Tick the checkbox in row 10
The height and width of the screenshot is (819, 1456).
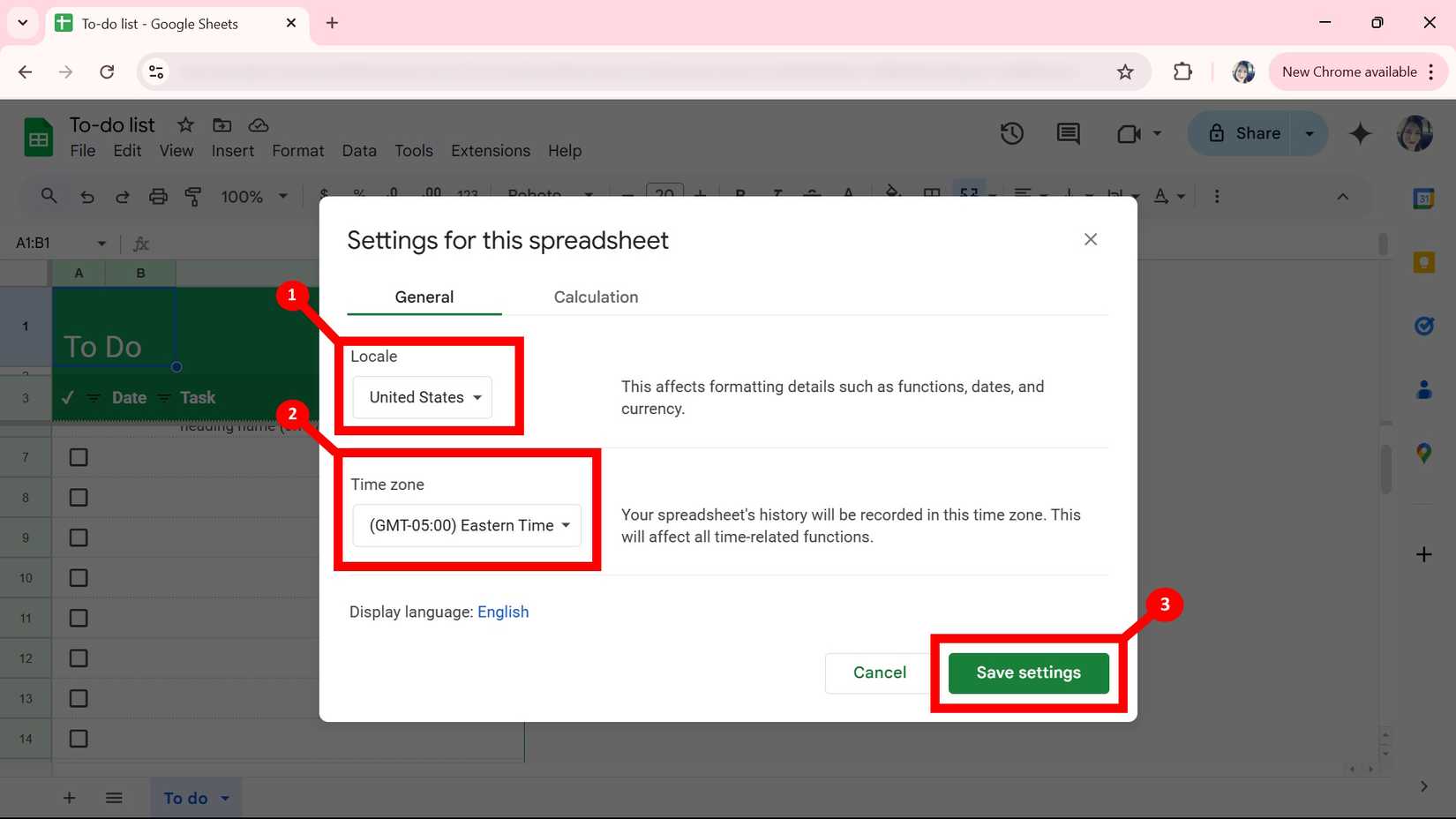[x=79, y=578]
